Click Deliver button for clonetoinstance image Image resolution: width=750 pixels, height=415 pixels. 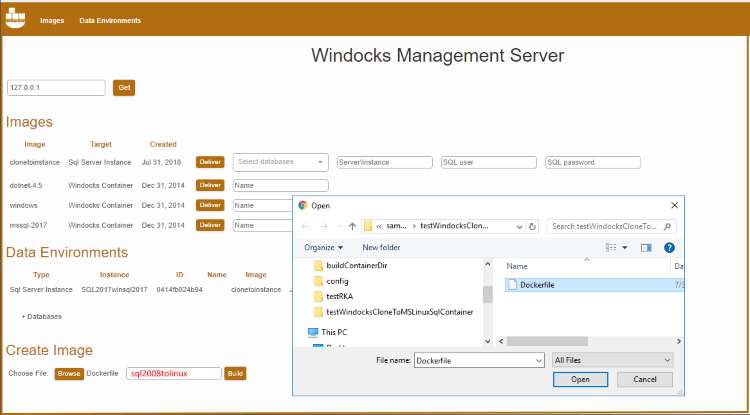point(210,162)
